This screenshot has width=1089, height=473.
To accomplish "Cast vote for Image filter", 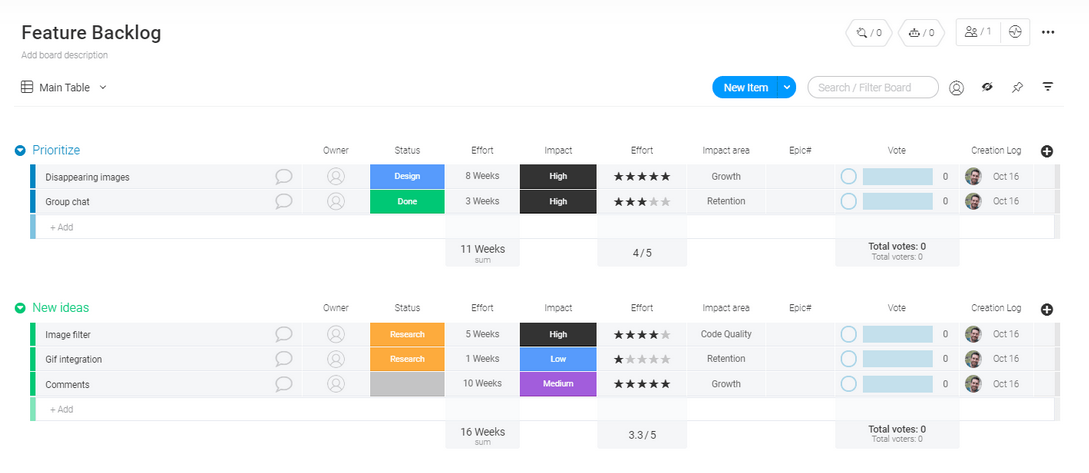I will [x=848, y=334].
